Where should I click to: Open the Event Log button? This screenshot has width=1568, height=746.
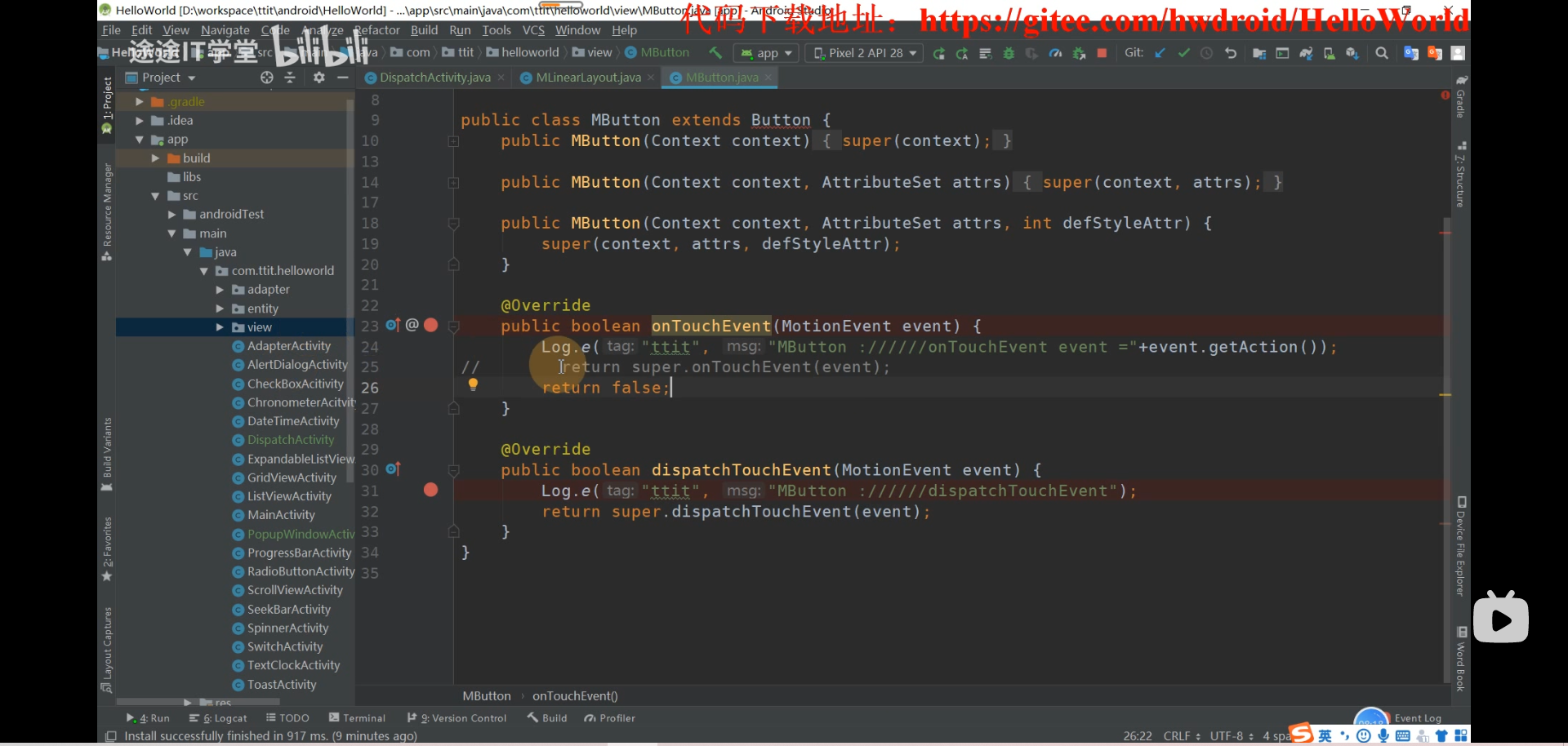point(1417,718)
